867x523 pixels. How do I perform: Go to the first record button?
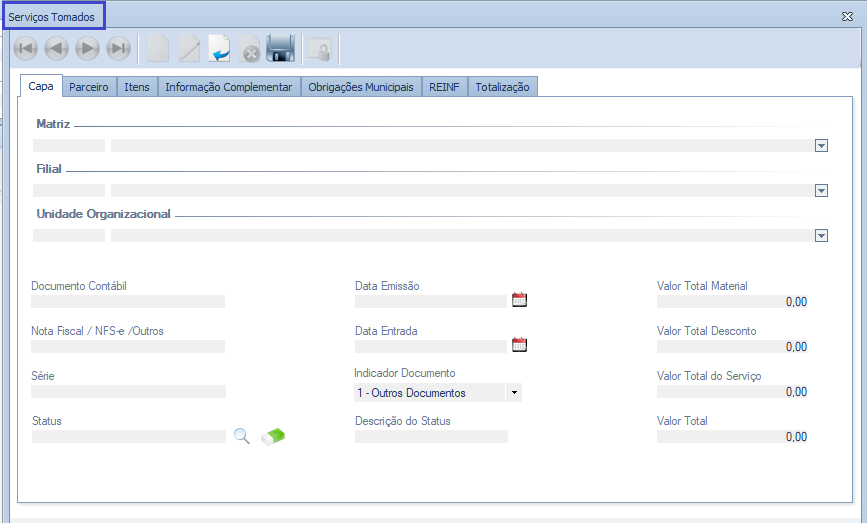(26, 48)
